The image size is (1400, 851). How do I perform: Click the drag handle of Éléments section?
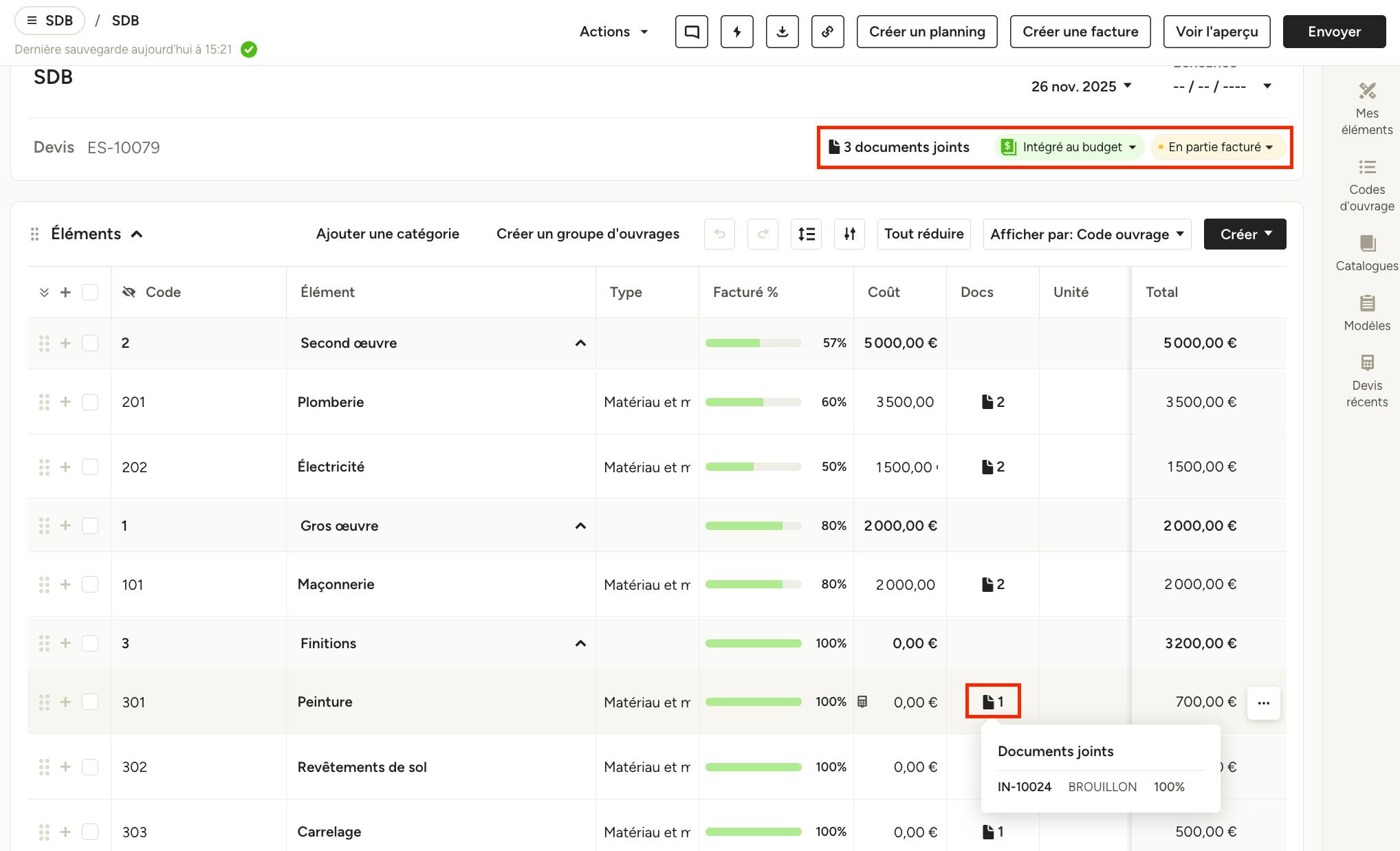point(34,234)
